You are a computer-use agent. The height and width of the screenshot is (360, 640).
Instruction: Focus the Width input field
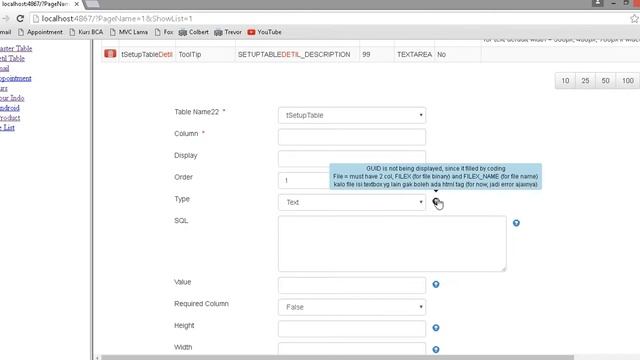click(352, 349)
